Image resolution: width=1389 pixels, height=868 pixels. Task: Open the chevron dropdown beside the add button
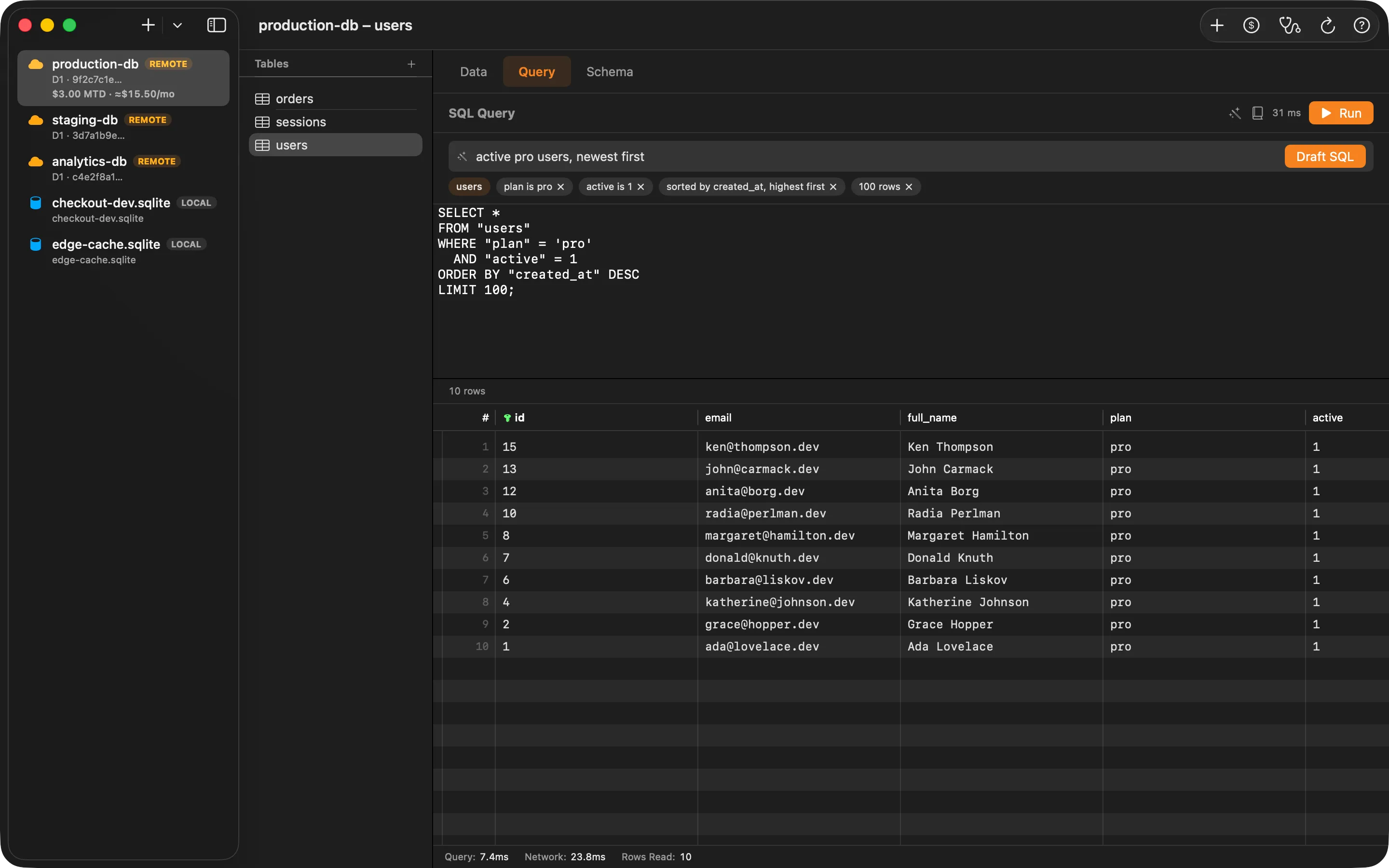[177, 25]
